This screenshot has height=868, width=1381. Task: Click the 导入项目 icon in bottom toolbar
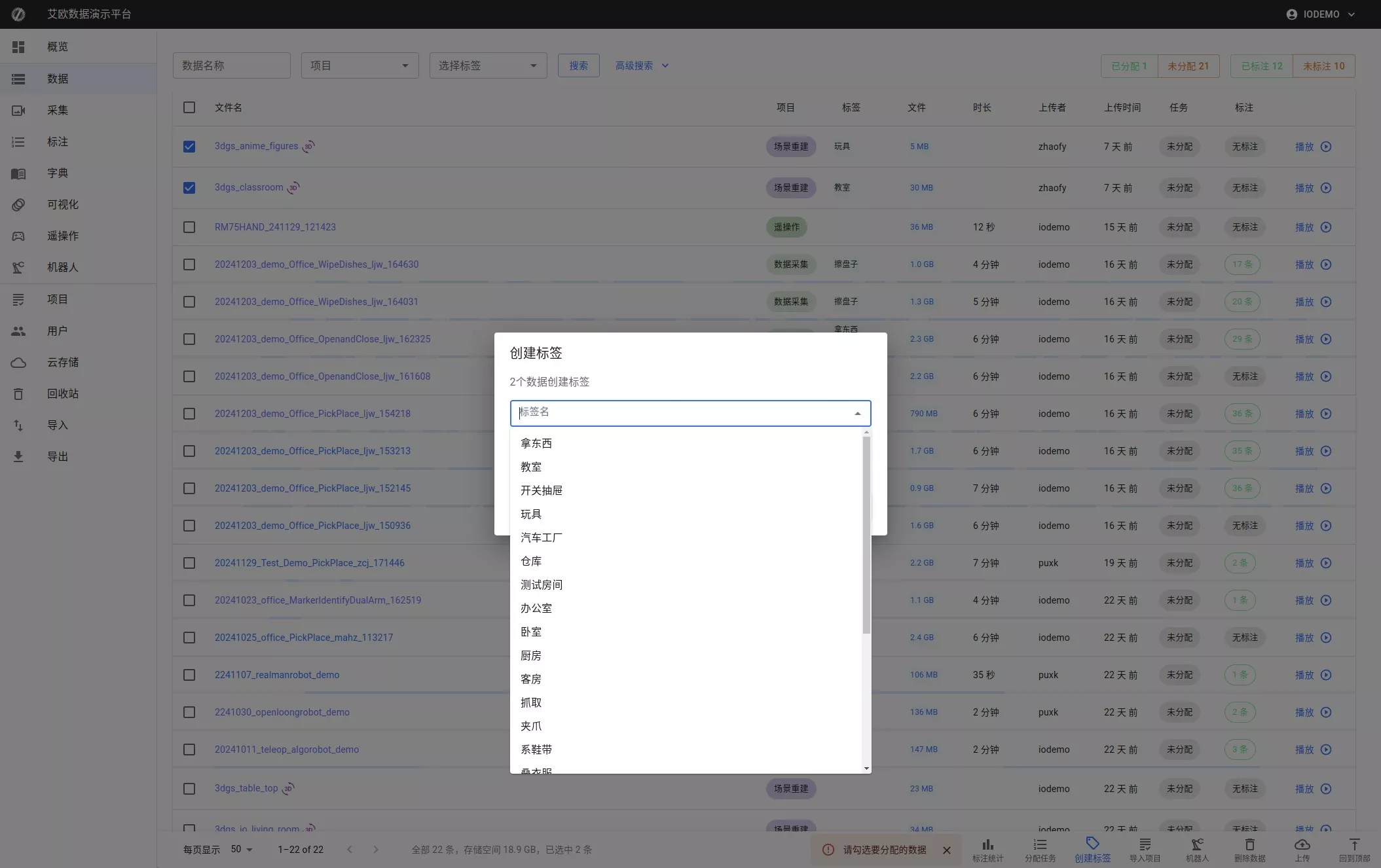tap(1145, 844)
